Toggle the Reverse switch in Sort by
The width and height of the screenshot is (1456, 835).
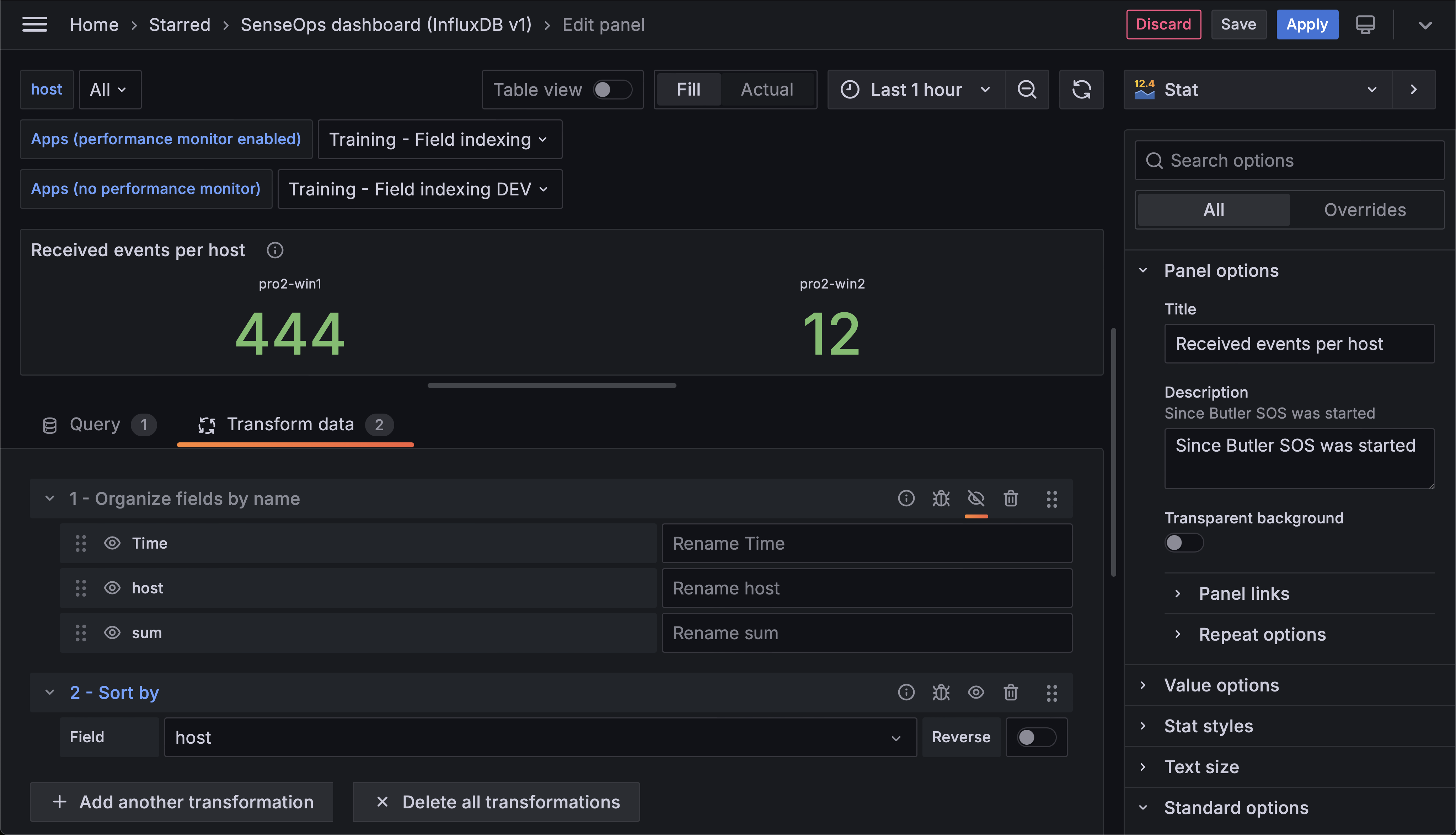point(1036,737)
